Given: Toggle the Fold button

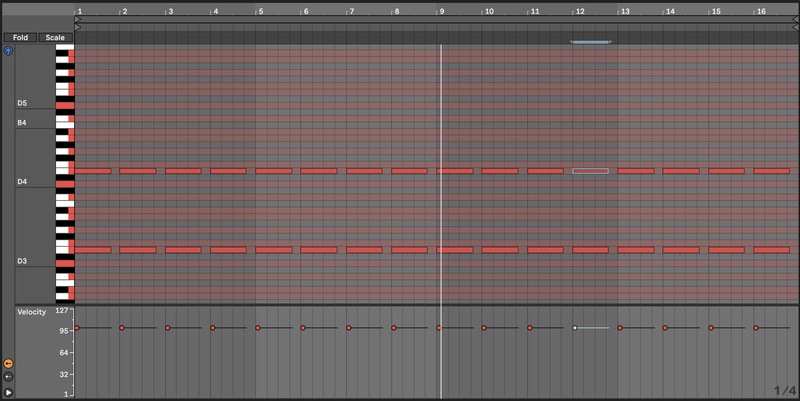Looking at the screenshot, I should (20, 38).
